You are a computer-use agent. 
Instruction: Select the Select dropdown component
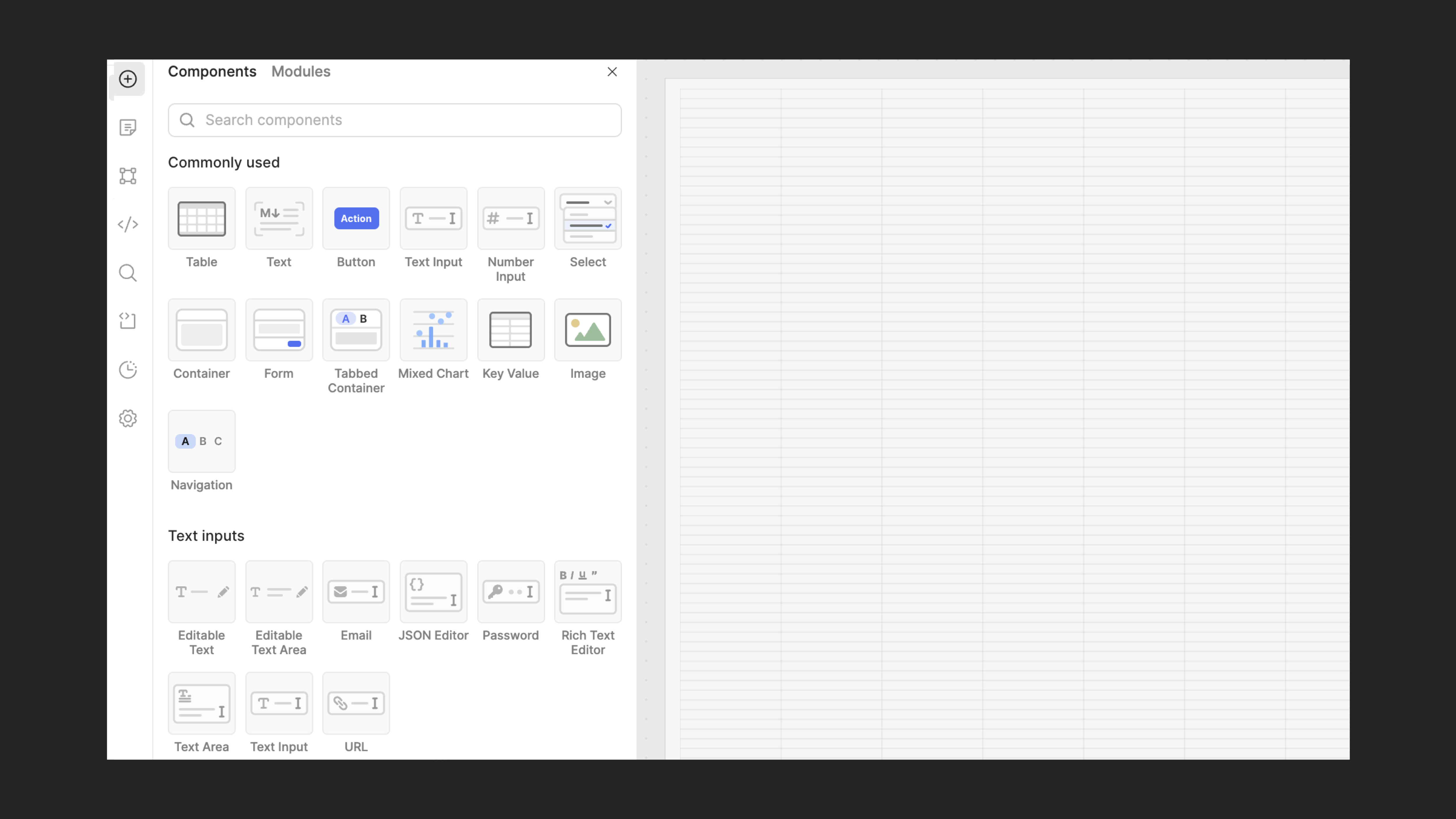[588, 219]
